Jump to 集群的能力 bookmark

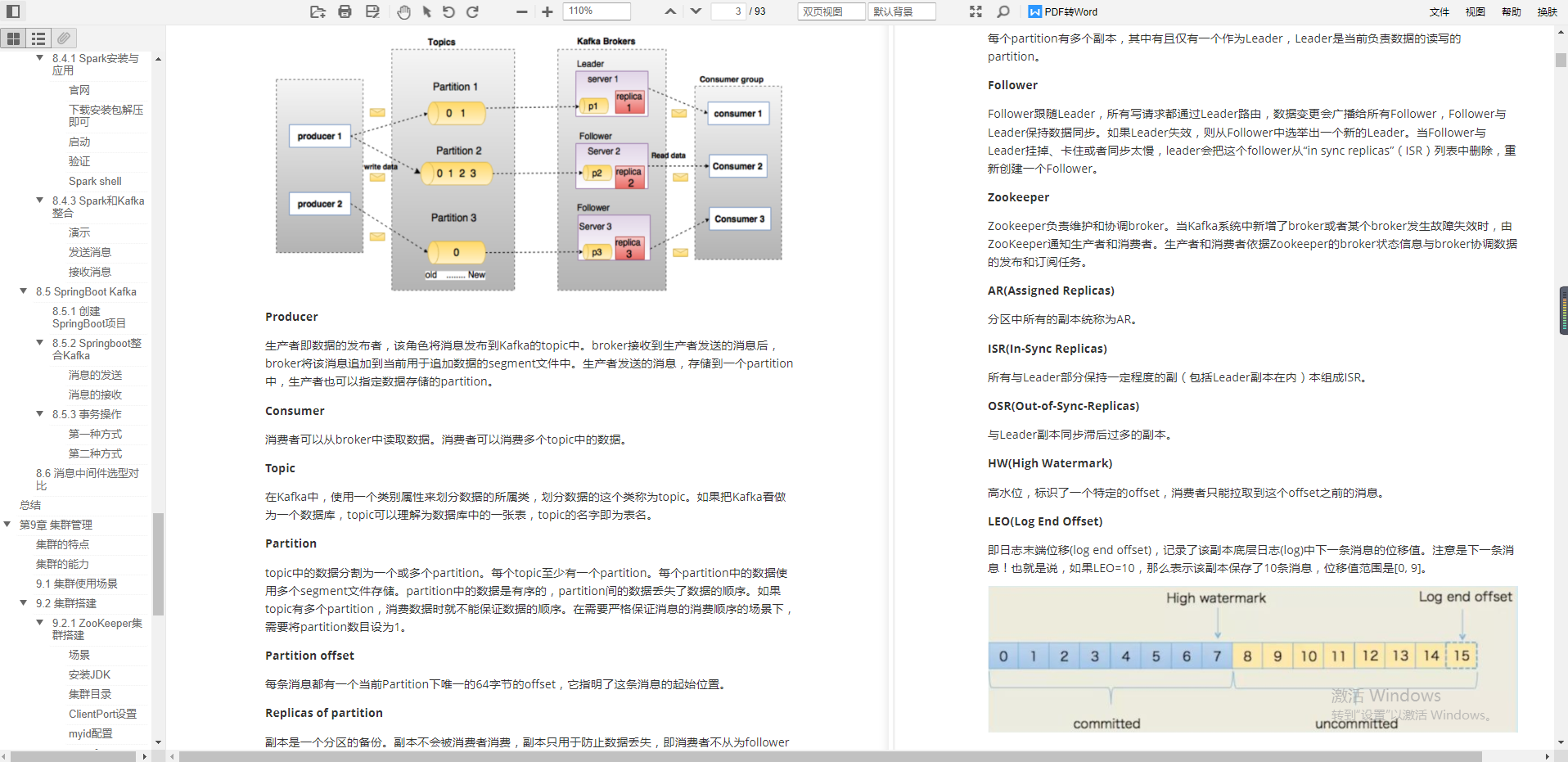63,564
